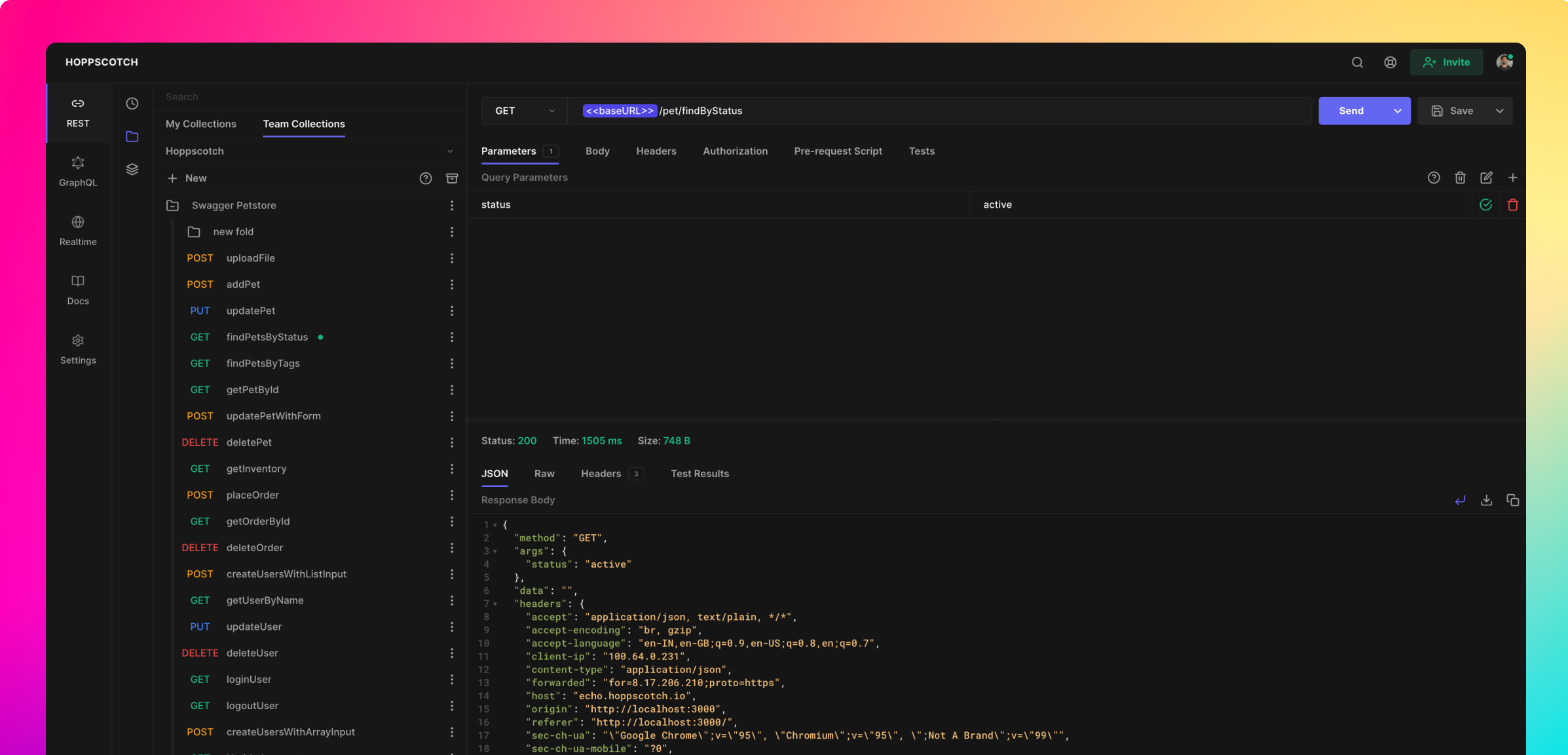This screenshot has width=1568, height=755.
Task: Click the HOPPSCOTCH logo text
Action: (x=102, y=62)
